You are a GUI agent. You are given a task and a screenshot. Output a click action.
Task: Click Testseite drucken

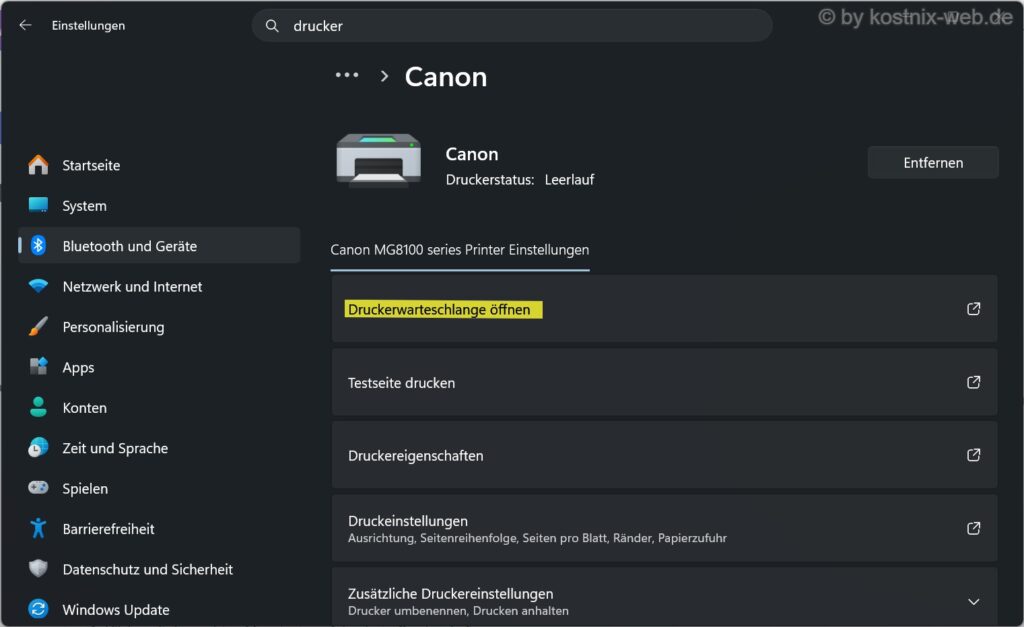(664, 381)
